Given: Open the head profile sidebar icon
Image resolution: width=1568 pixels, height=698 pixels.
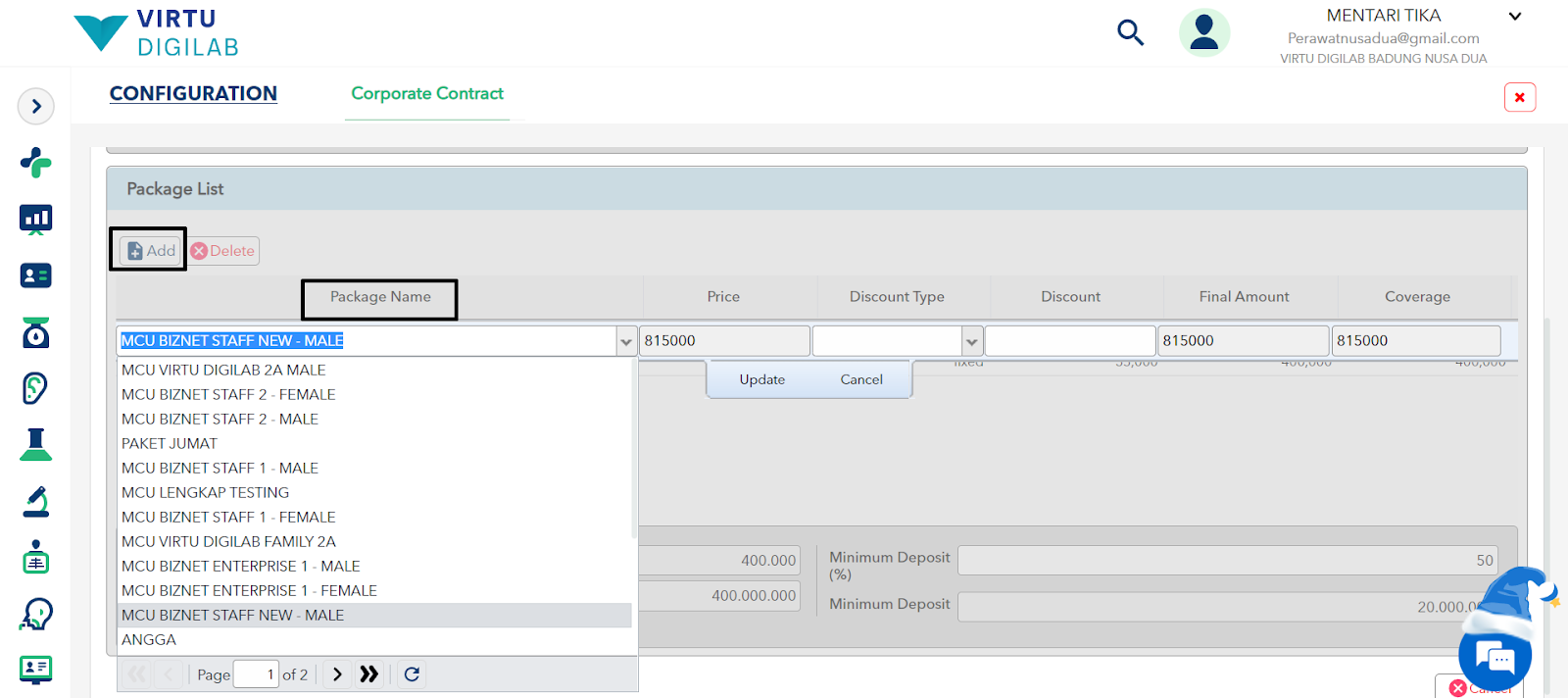Looking at the screenshot, I should 36,614.
